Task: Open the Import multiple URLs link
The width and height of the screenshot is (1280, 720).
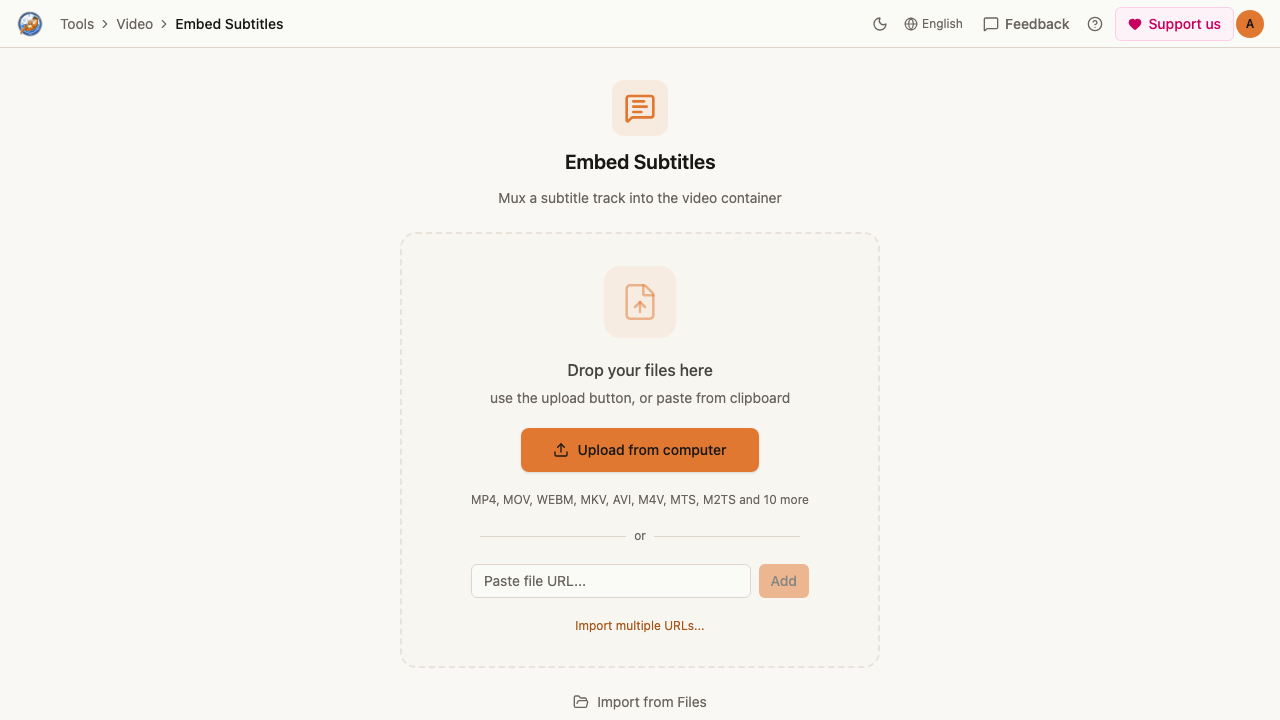Action: click(640, 626)
